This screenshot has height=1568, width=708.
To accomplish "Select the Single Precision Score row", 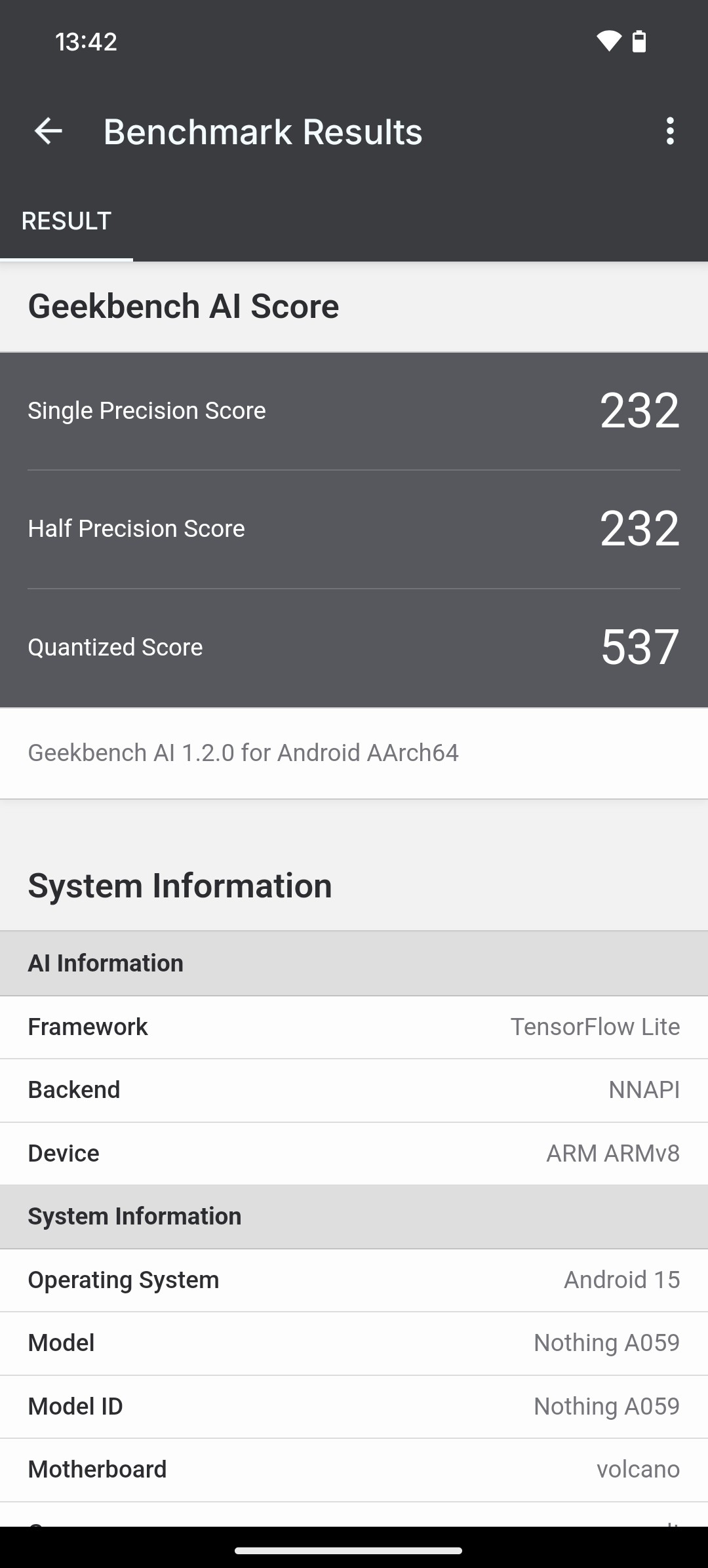I will click(354, 411).
